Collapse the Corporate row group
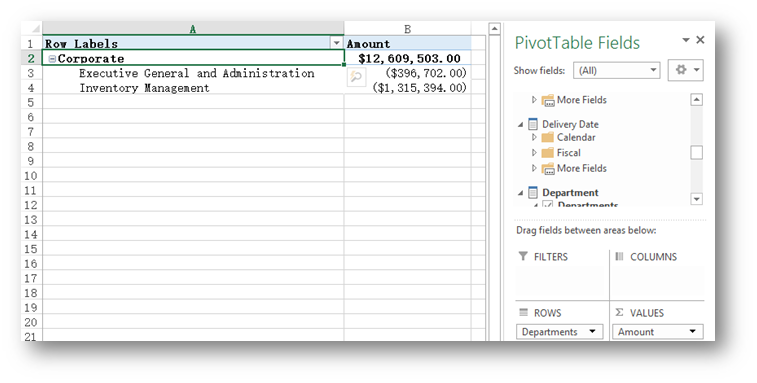This screenshot has width=757, height=383. pyautogui.click(x=52, y=59)
